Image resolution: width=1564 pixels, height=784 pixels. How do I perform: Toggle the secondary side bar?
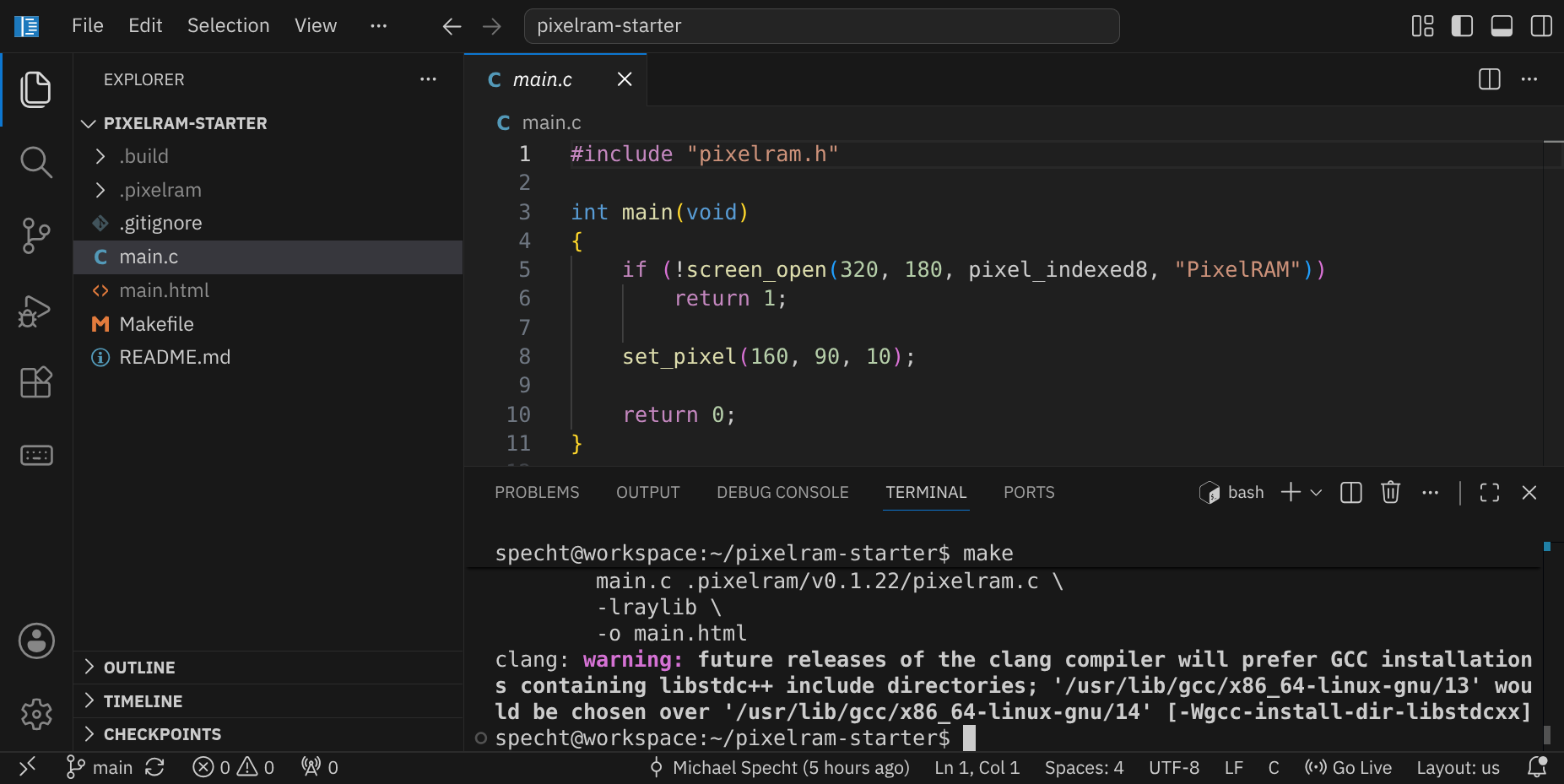pos(1541,26)
